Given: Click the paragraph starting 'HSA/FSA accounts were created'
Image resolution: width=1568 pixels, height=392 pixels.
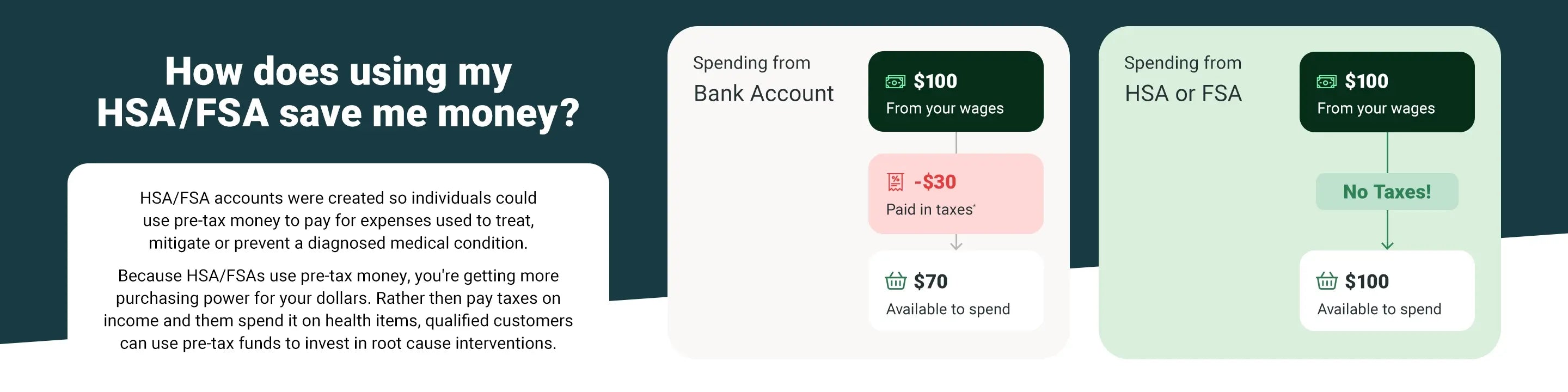Looking at the screenshot, I should (338, 220).
